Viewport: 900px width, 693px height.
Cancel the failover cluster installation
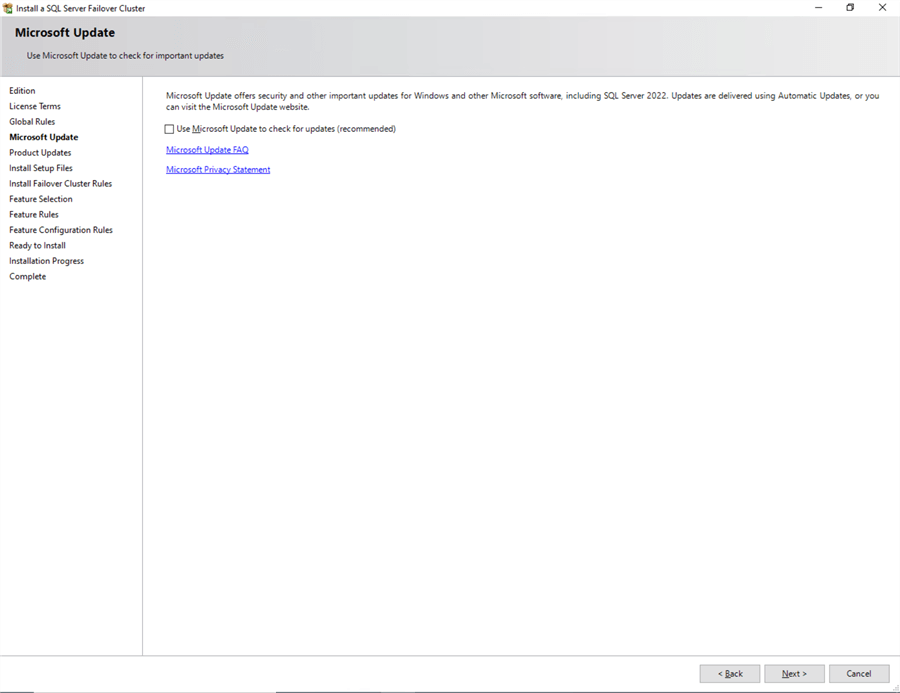click(x=859, y=673)
